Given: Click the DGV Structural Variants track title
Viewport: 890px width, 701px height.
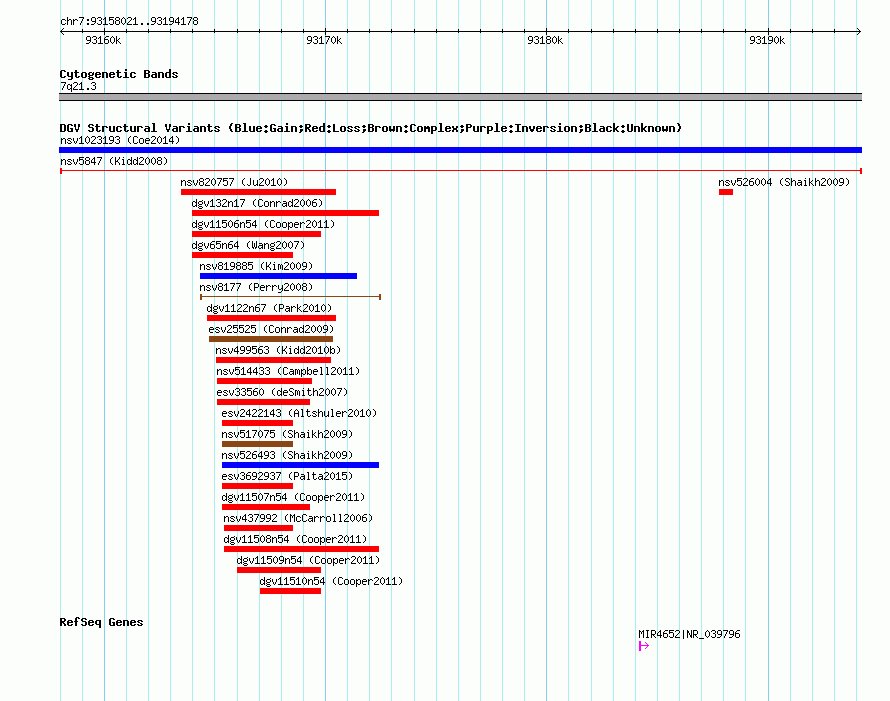Looking at the screenshot, I should 371,128.
